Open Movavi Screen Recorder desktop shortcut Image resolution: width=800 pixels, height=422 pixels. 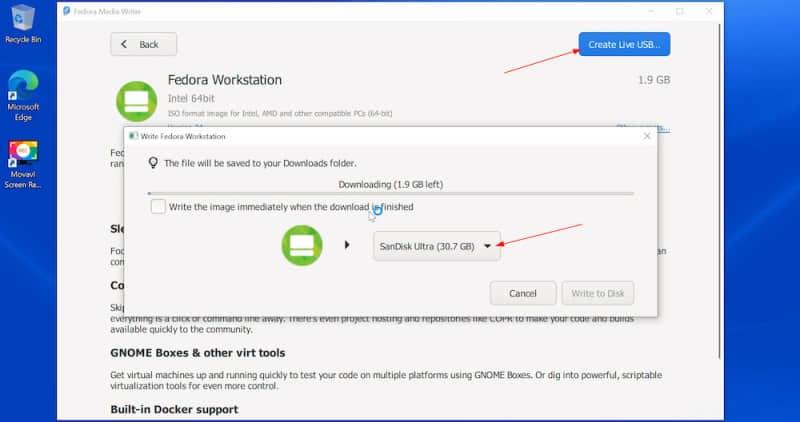22,160
